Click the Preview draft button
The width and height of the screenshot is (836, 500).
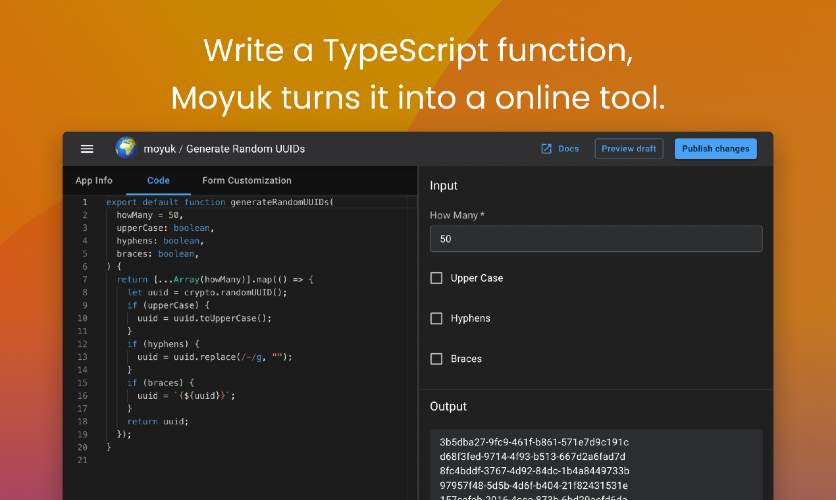pos(629,149)
